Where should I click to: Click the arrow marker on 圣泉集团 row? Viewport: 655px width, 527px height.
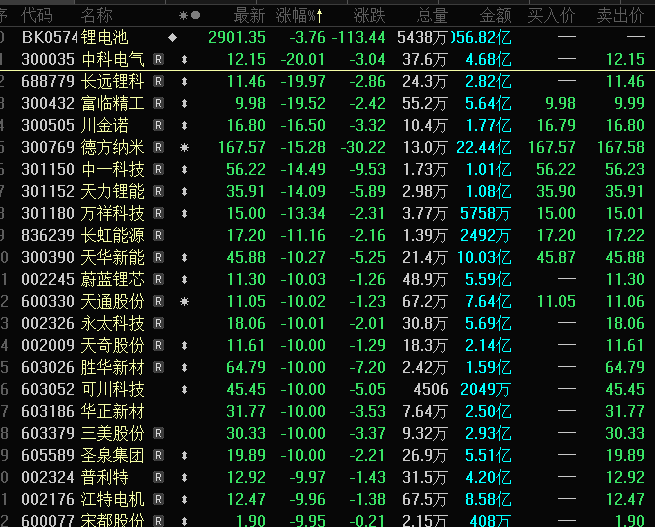pos(184,456)
